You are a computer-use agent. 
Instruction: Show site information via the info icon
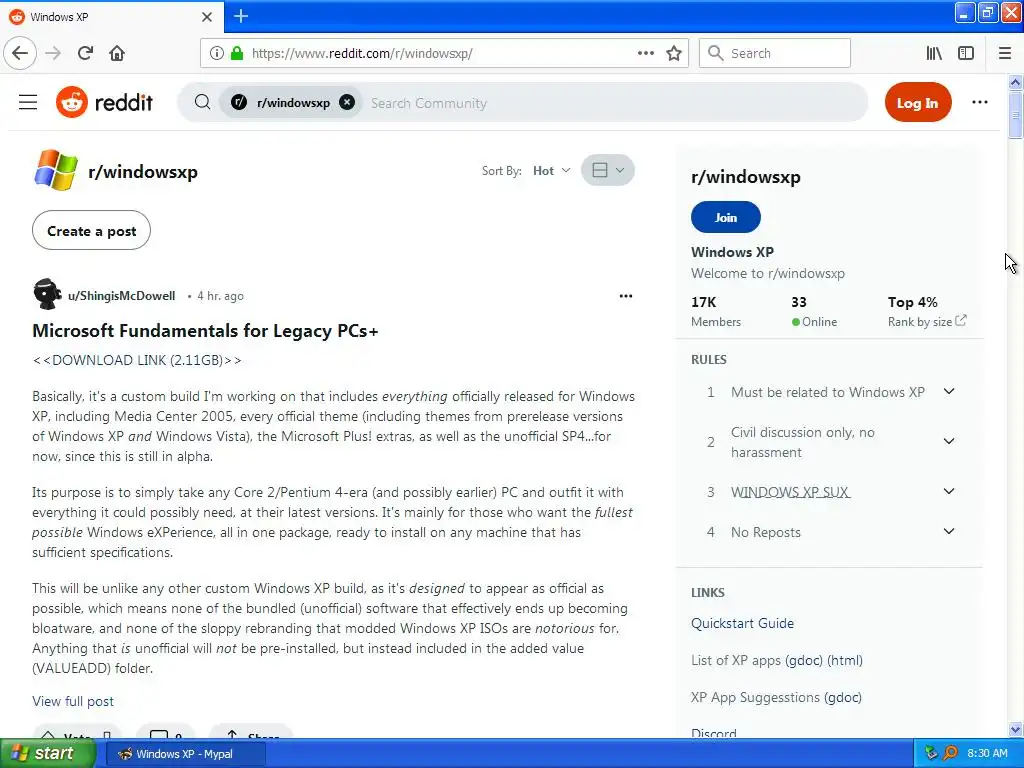coord(216,53)
